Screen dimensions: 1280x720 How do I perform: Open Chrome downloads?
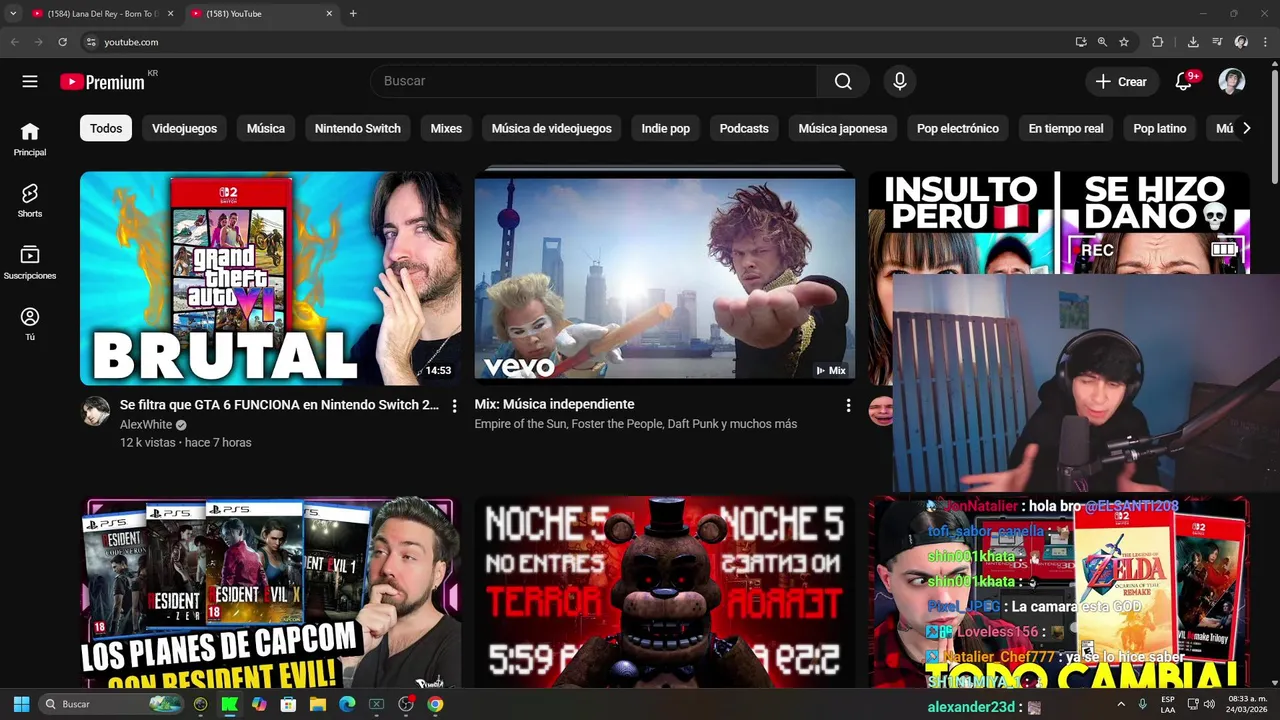(1193, 42)
